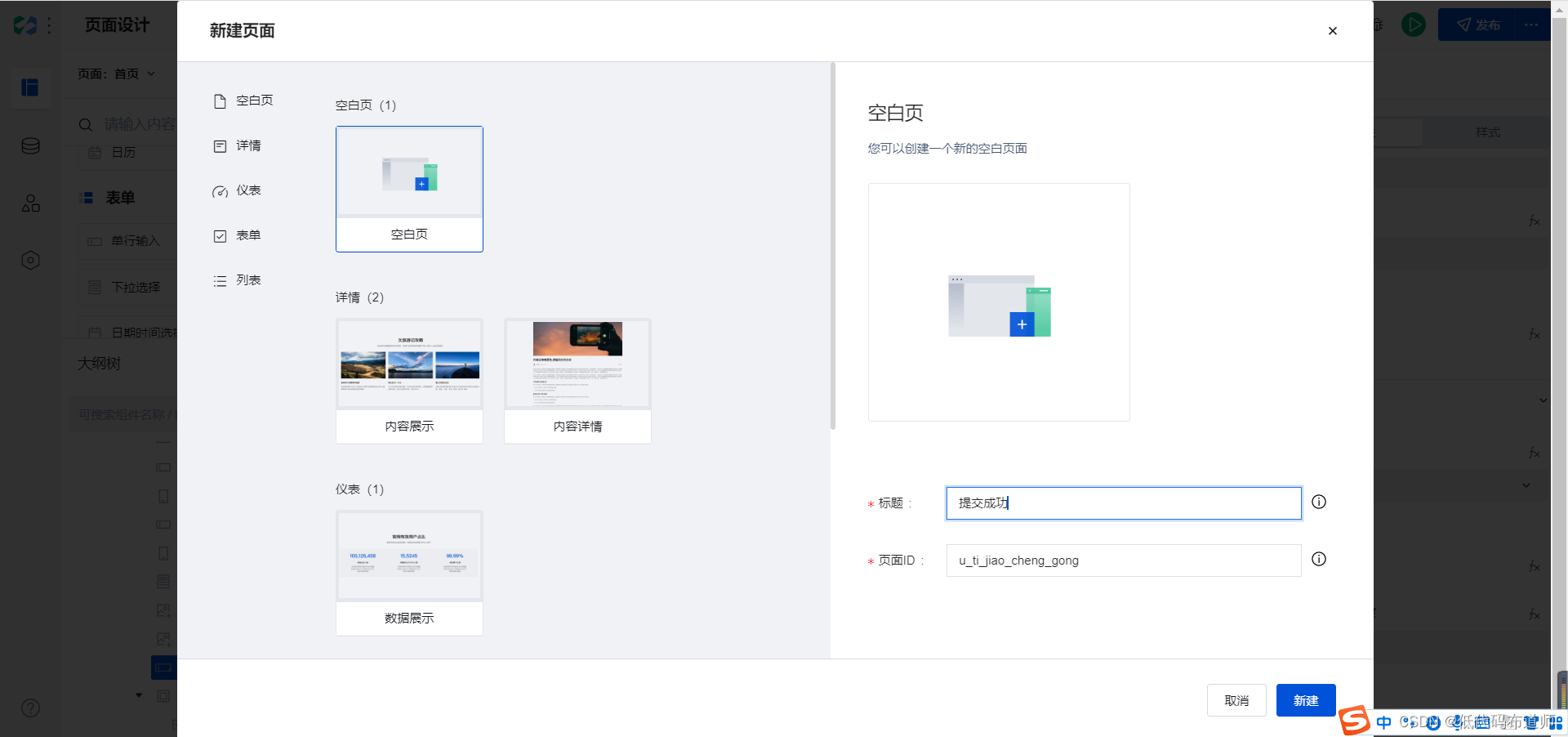
Task: Select the 下拉选择 component
Action: [x=127, y=288]
